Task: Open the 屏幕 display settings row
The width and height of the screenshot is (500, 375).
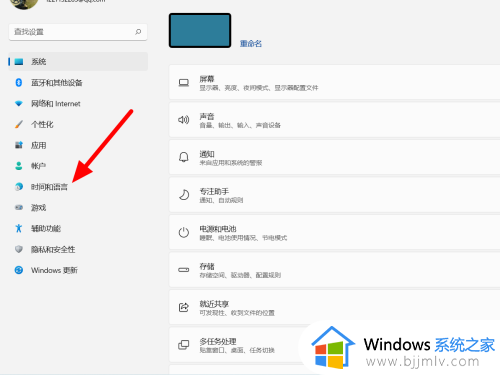Action: point(335,83)
